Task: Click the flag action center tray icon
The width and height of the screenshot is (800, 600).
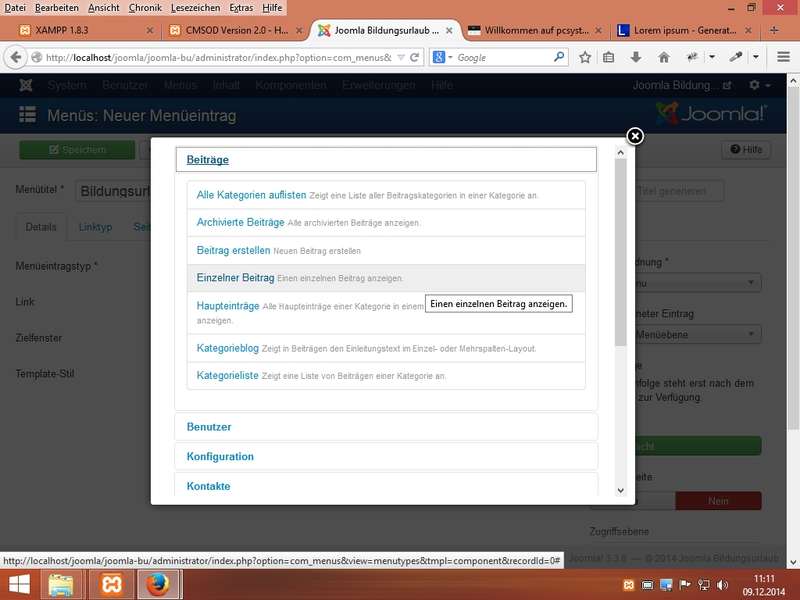Action: tap(685, 585)
